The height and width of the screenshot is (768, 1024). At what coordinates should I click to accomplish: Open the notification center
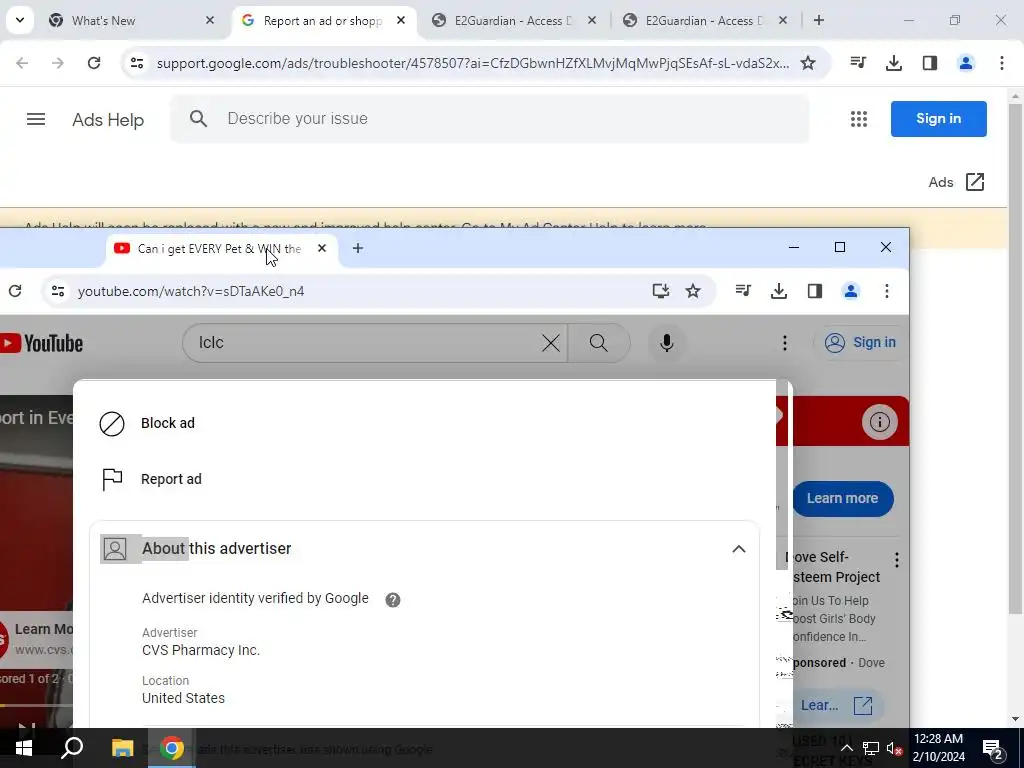(x=993, y=748)
